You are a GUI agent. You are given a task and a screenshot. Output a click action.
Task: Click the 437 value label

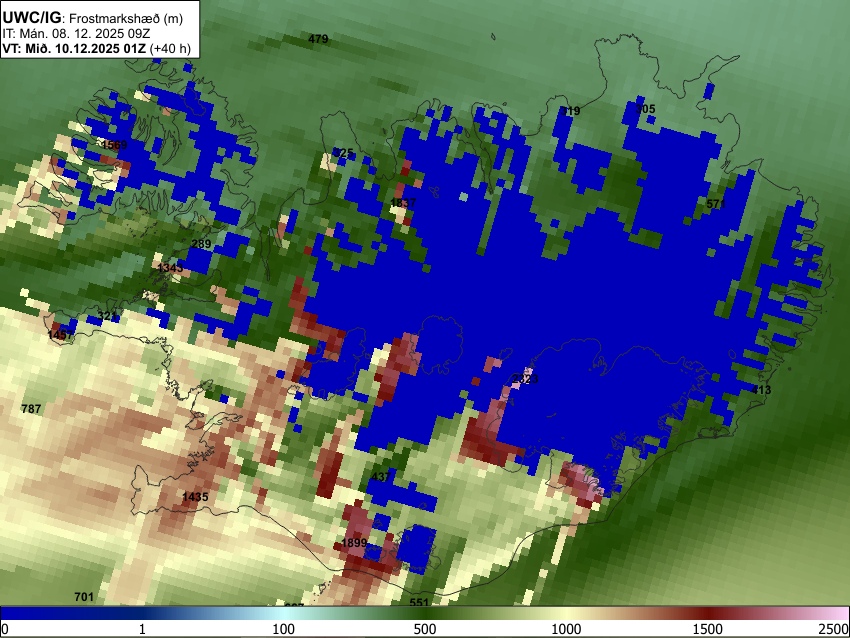pos(381,476)
